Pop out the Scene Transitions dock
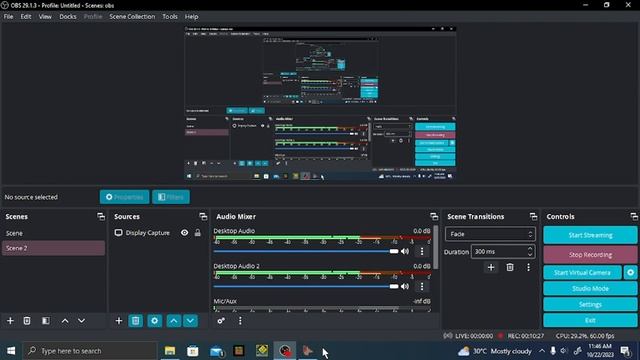The width and height of the screenshot is (640, 360). (x=533, y=217)
